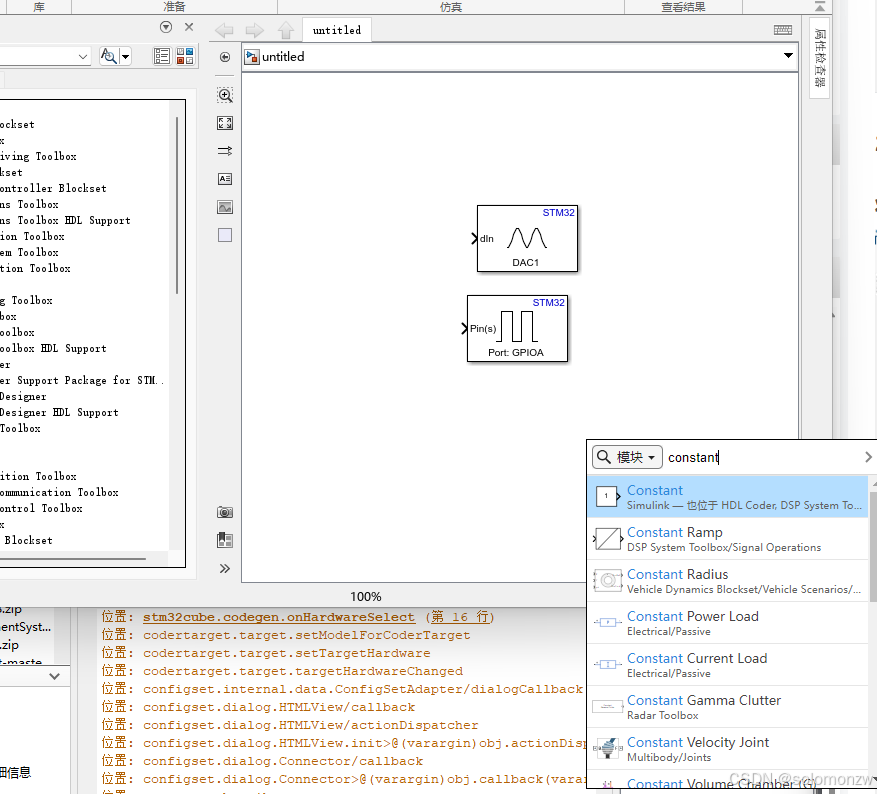The image size is (877, 794).
Task: Select 'ommunication Toolbox' library entry
Action: (59, 492)
